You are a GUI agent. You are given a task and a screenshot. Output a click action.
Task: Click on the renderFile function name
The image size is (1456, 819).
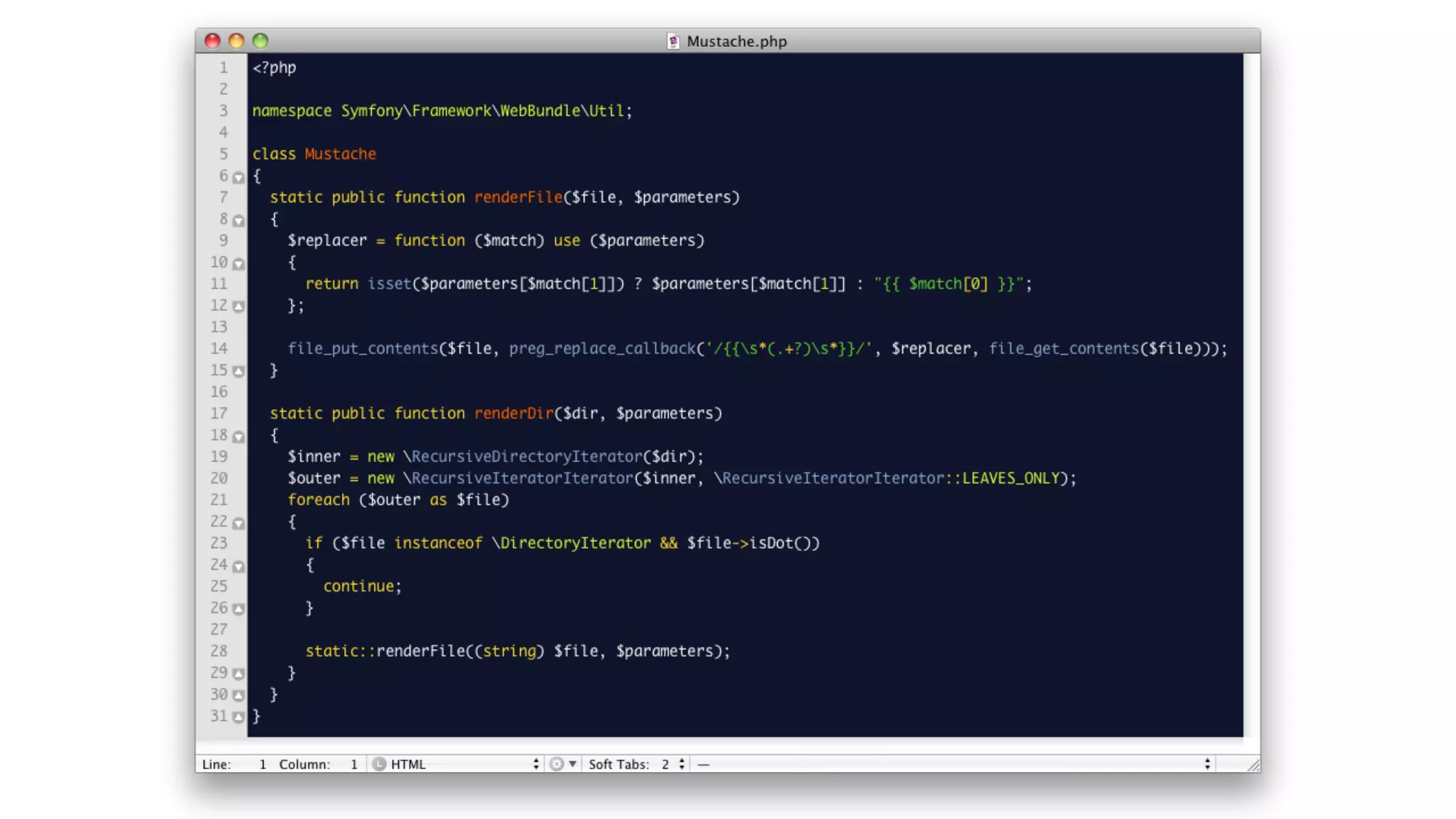(518, 197)
